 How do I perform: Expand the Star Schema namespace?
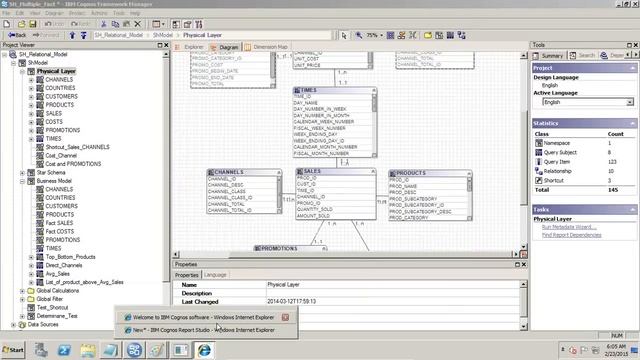(22, 173)
